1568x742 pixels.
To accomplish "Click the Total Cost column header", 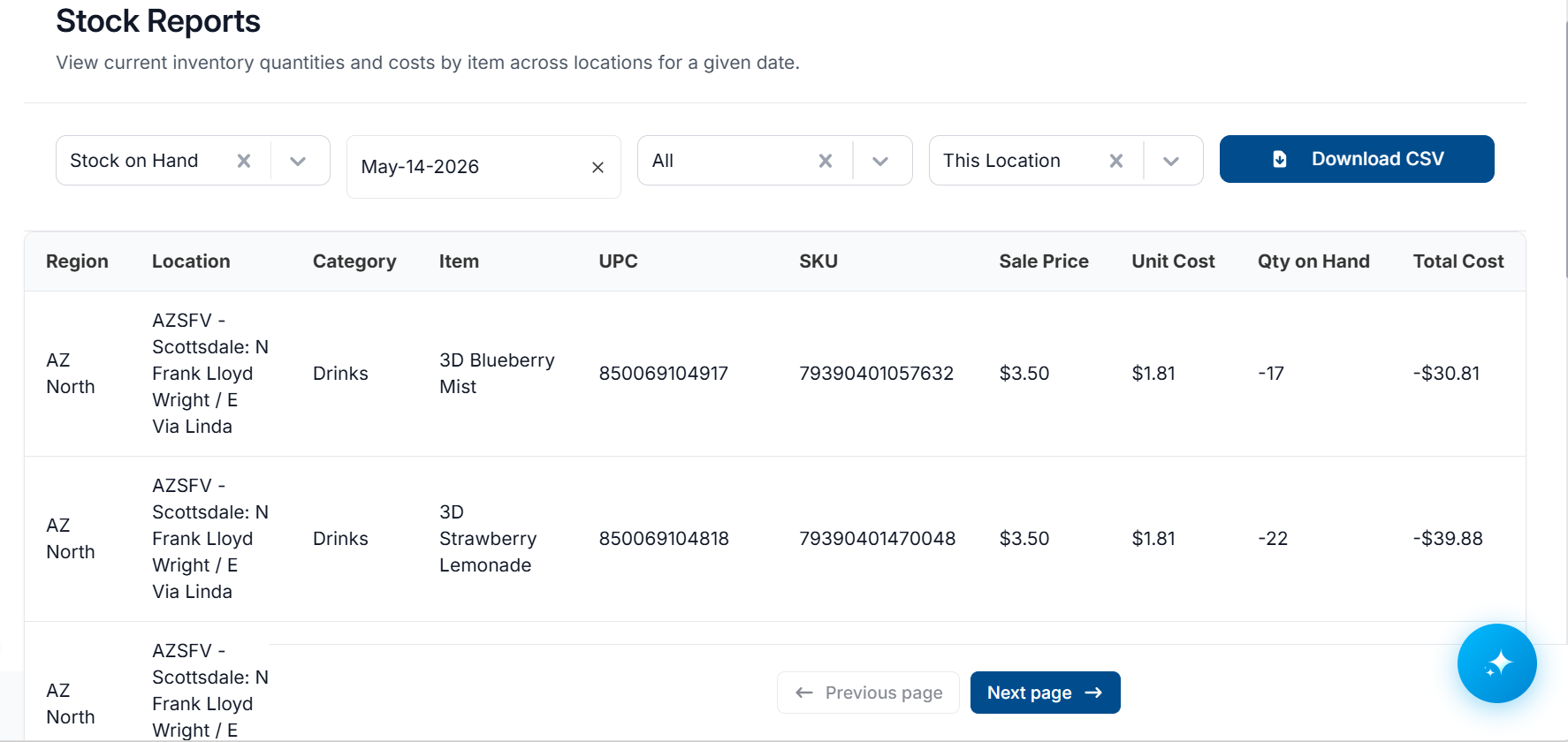I will coord(1458,261).
